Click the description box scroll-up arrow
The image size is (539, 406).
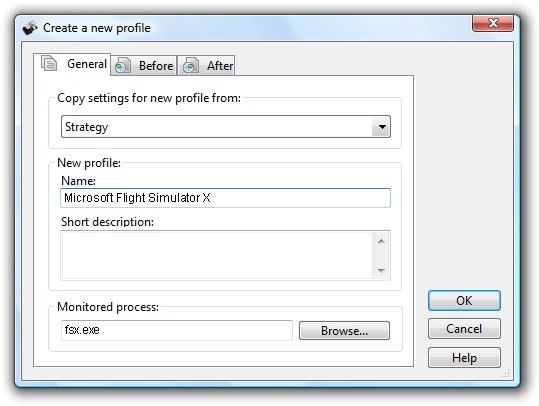pos(381,241)
